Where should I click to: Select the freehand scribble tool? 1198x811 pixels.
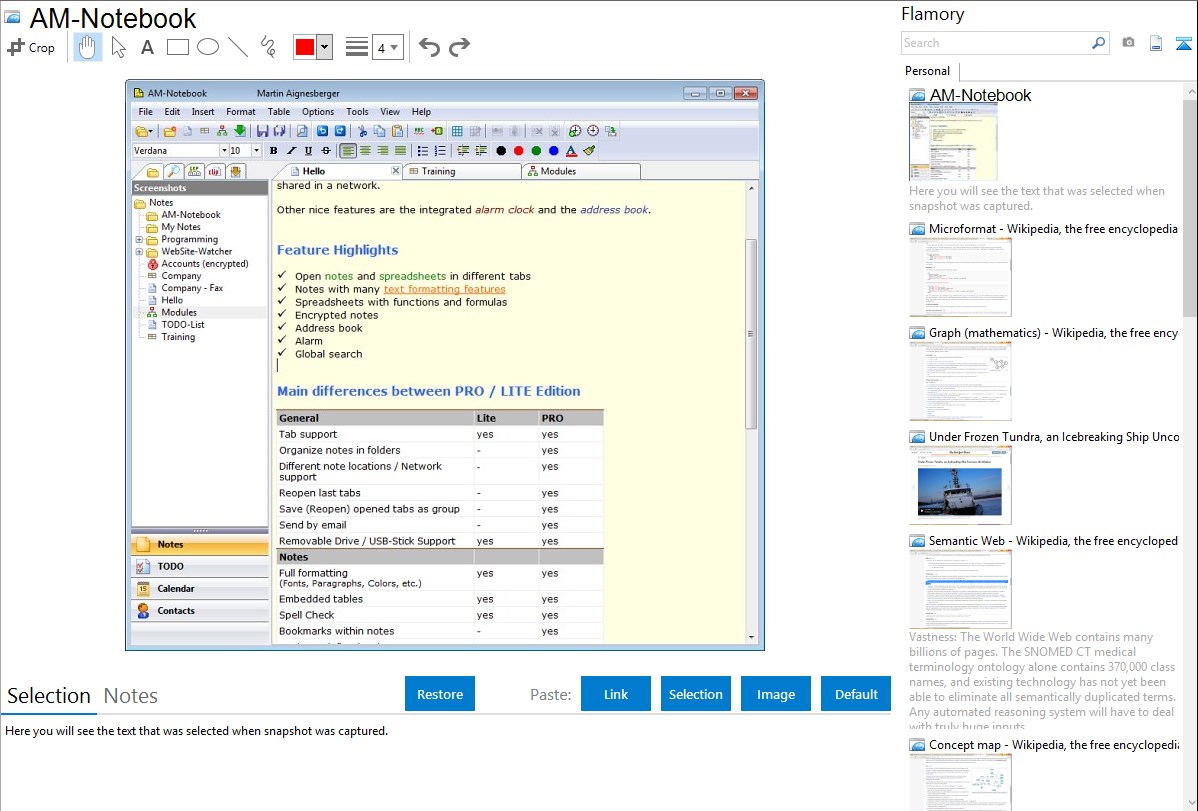[x=268, y=47]
